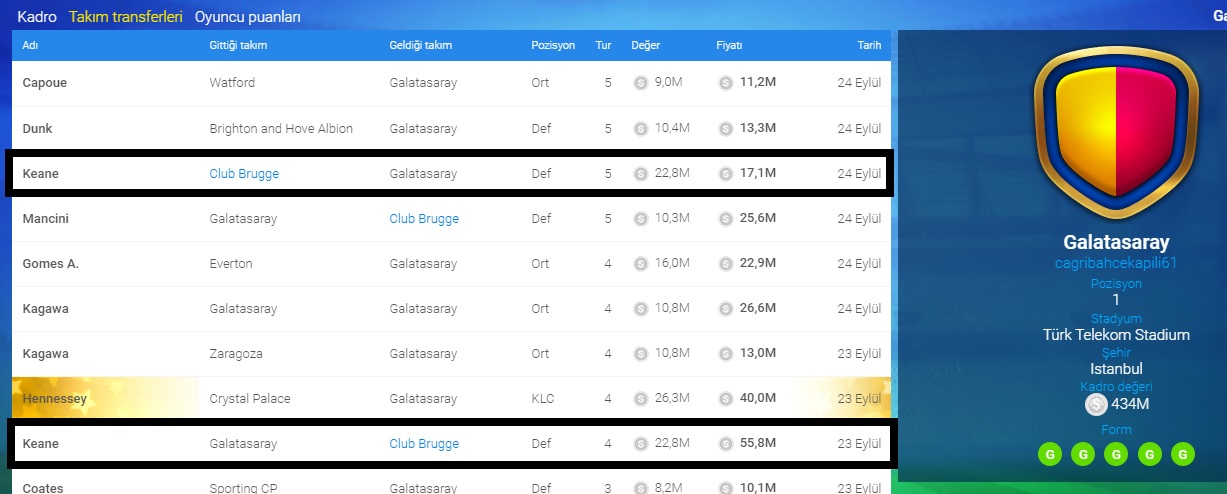Sort by Değer column header
The image size is (1227, 494).
tap(646, 46)
